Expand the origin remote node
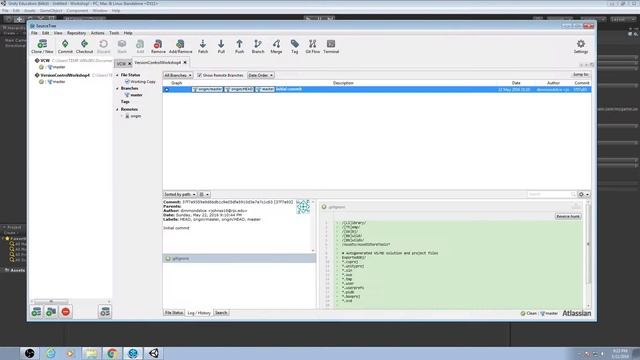Viewport: 640px width, 360px height. 122,116
